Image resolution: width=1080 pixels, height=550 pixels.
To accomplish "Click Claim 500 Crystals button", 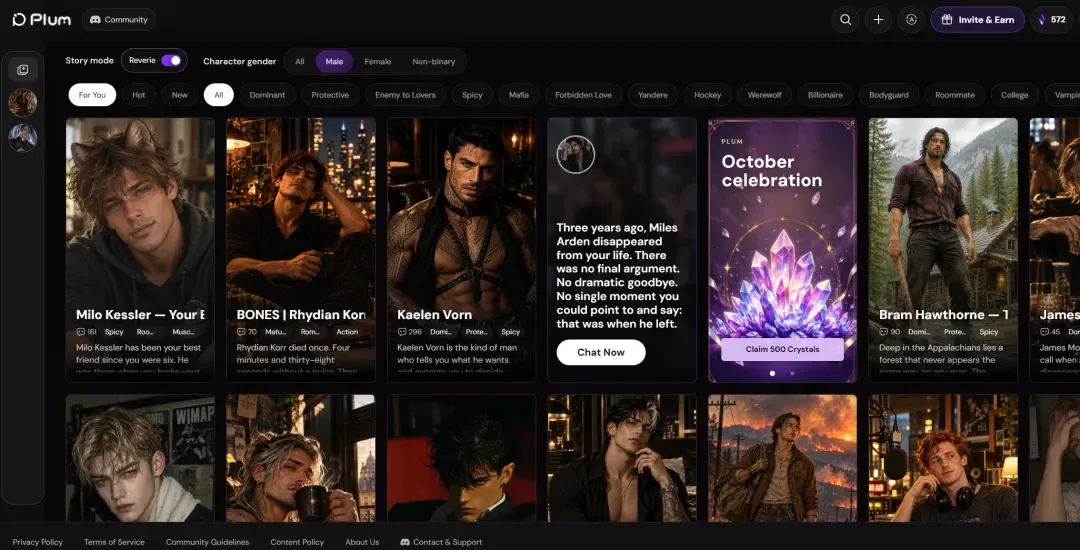I will 782,349.
